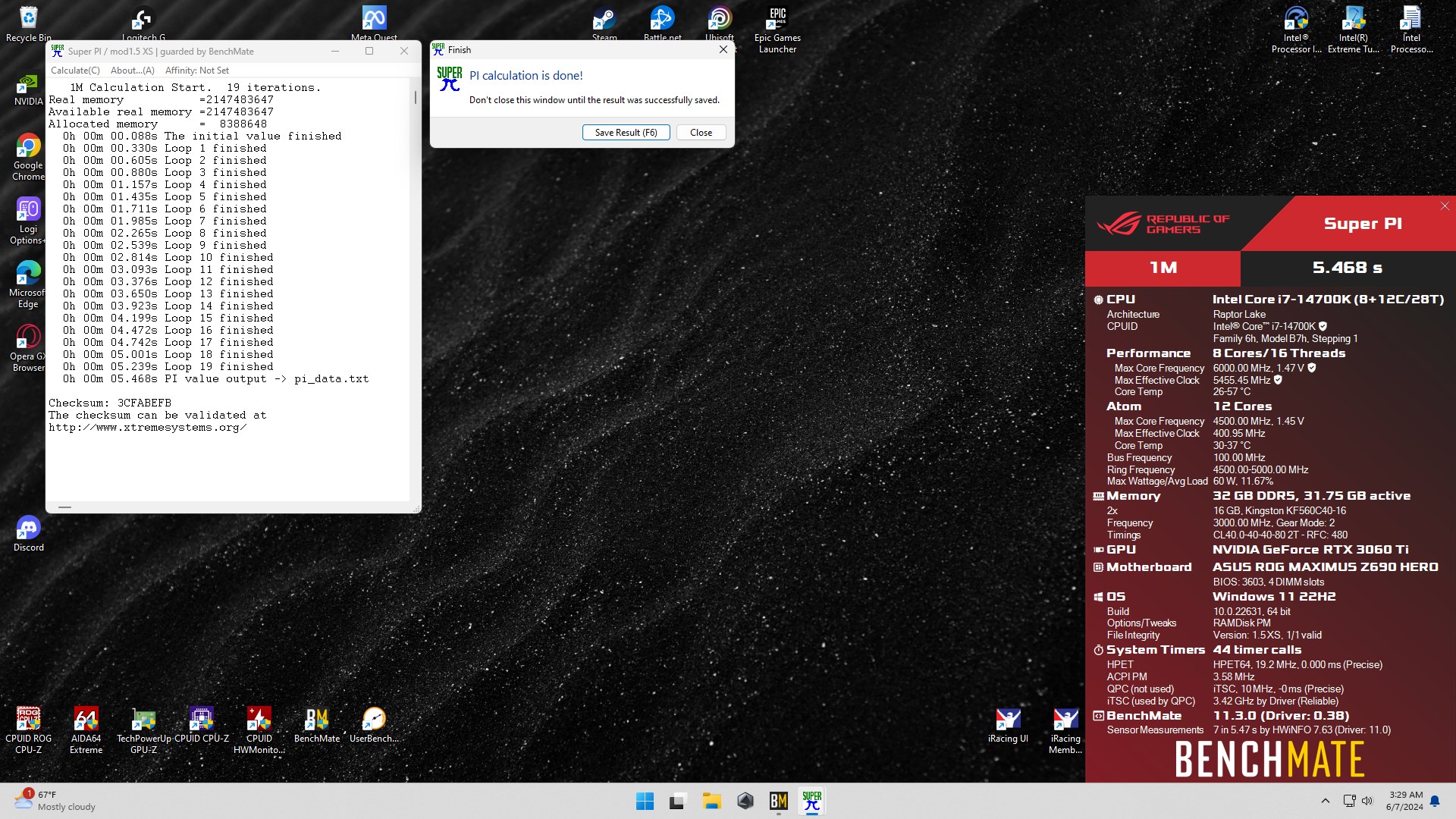Screen dimensions: 1456x819
Task: Click NVIDIA GeForce RTX 3060 Ti text
Action: pyautogui.click(x=1310, y=550)
